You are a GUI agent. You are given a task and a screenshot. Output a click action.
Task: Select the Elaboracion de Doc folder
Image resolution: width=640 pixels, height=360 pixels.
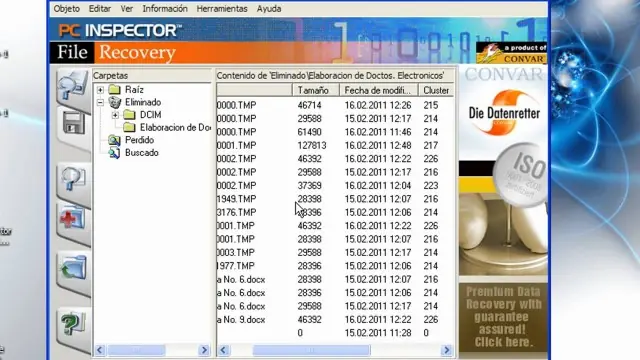click(175, 127)
